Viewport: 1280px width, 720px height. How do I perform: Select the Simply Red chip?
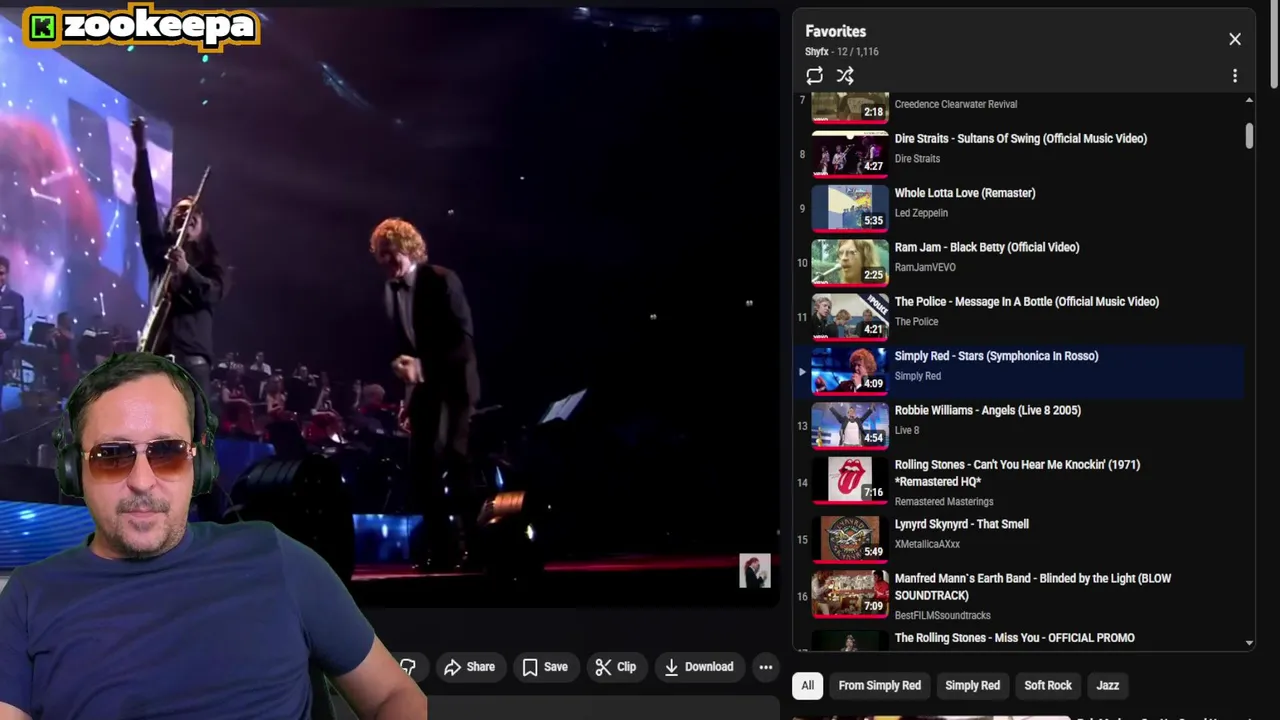[972, 685]
